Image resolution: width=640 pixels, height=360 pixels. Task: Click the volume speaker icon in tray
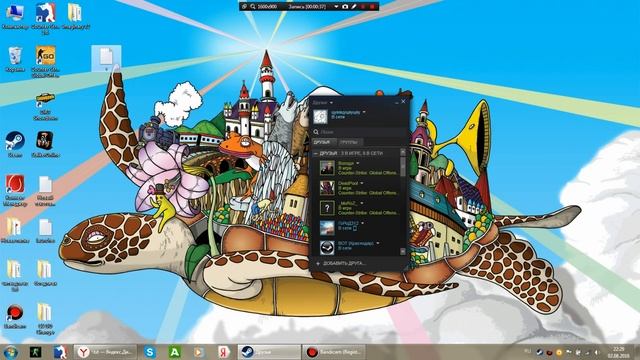point(597,352)
